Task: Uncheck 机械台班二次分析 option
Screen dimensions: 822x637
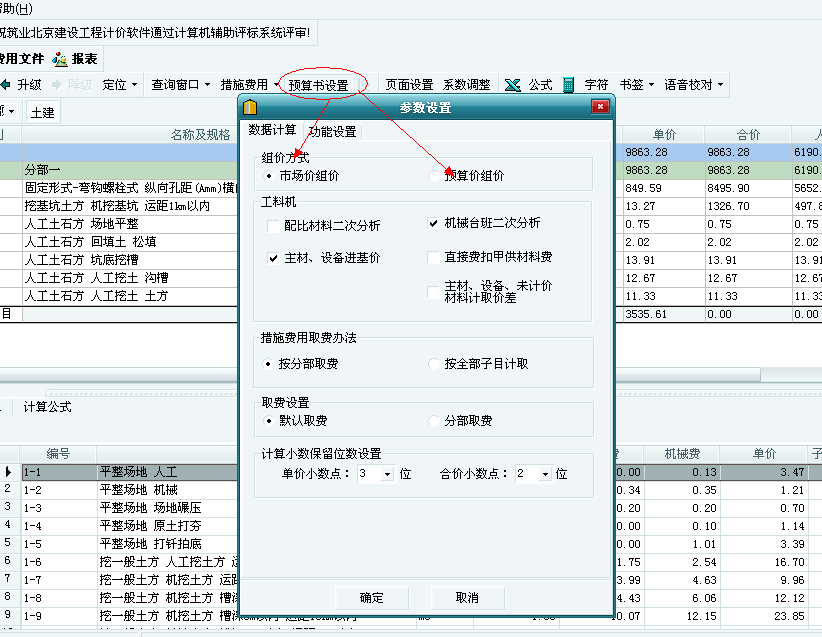Action: [433, 223]
